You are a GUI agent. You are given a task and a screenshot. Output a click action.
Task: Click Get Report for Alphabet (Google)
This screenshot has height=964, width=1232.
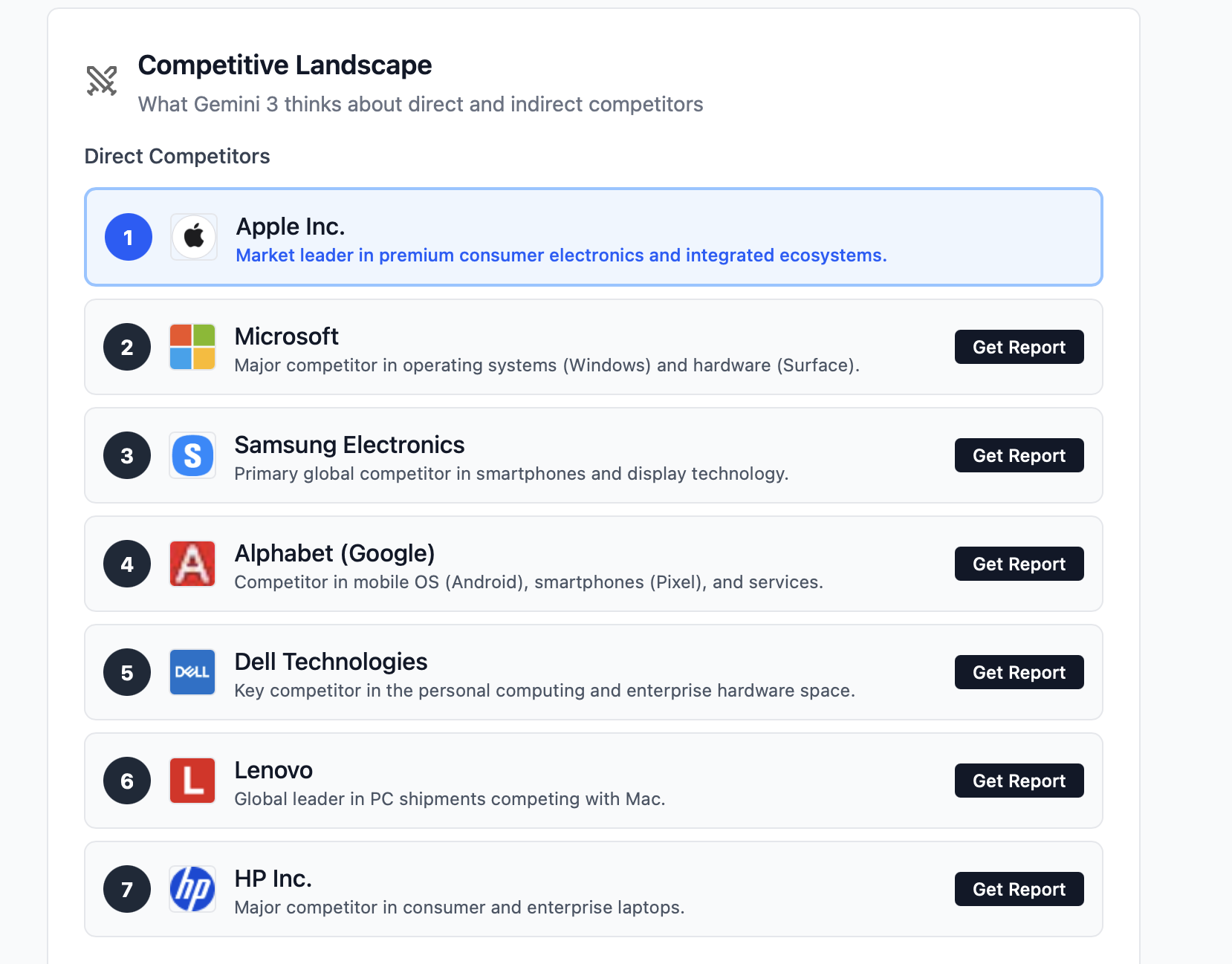point(1019,564)
